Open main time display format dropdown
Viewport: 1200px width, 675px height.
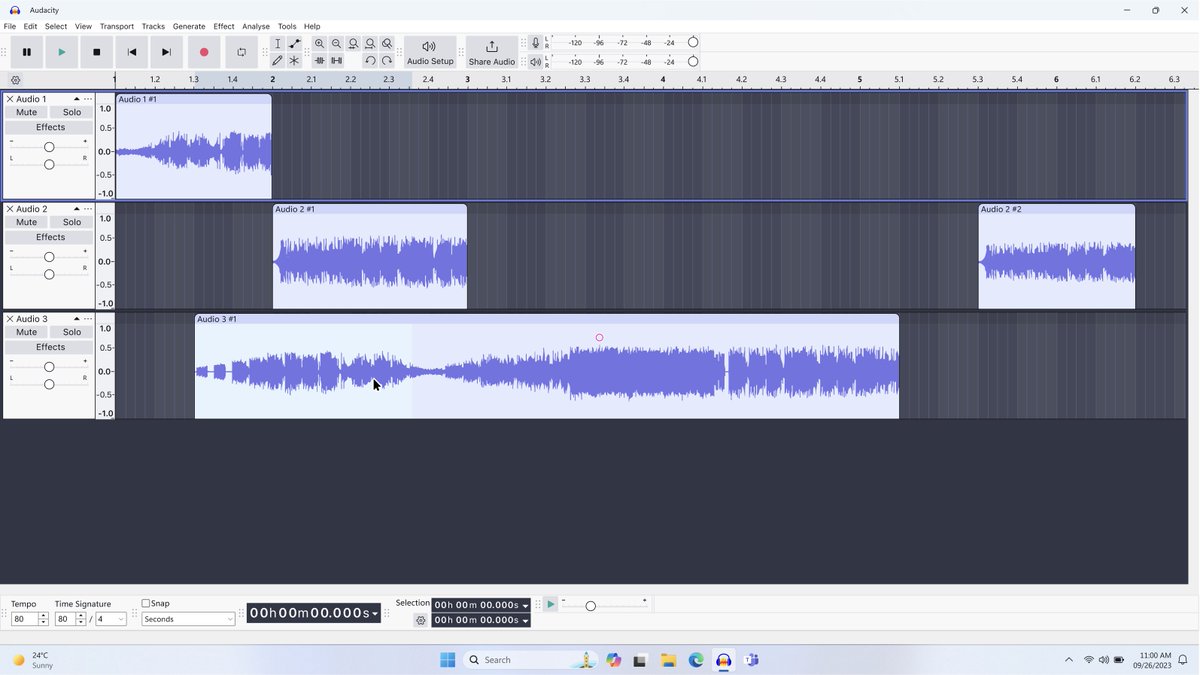(x=375, y=613)
